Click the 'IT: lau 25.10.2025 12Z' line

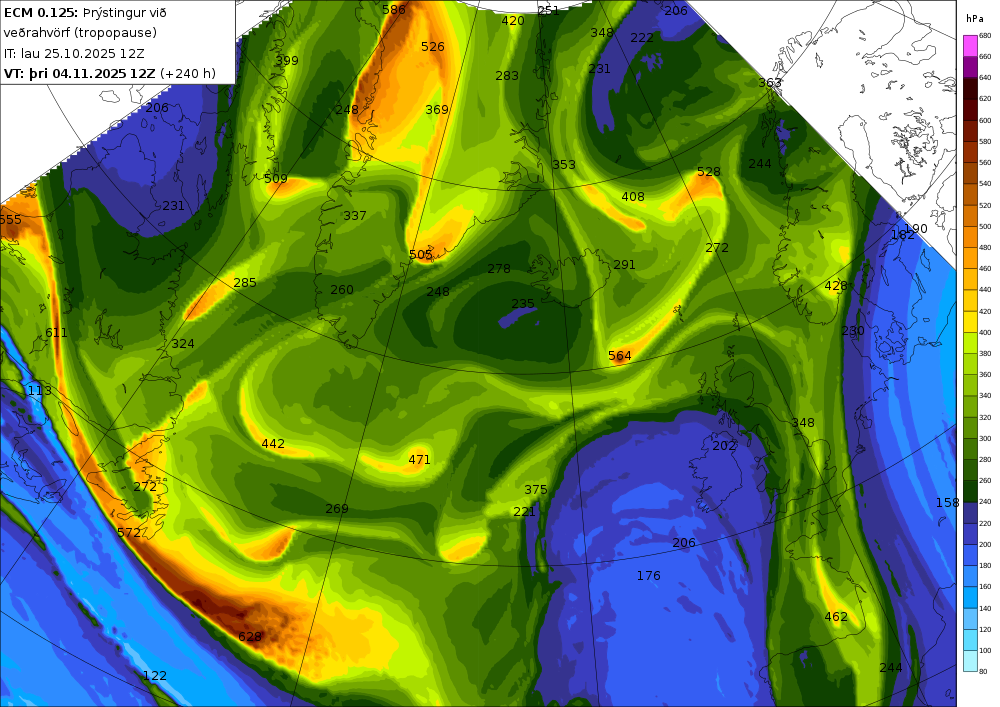[74, 53]
